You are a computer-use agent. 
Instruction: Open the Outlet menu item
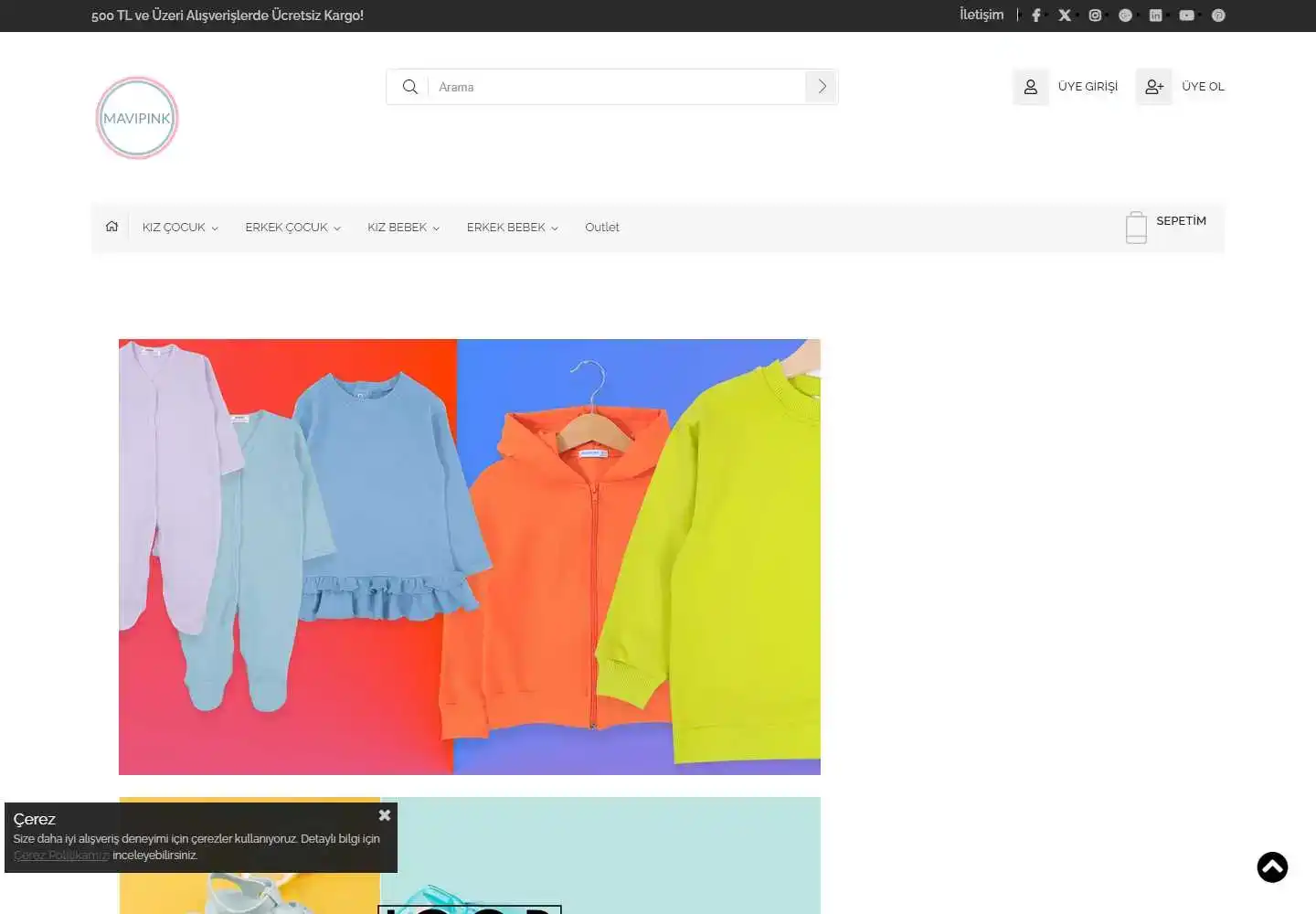tap(602, 228)
